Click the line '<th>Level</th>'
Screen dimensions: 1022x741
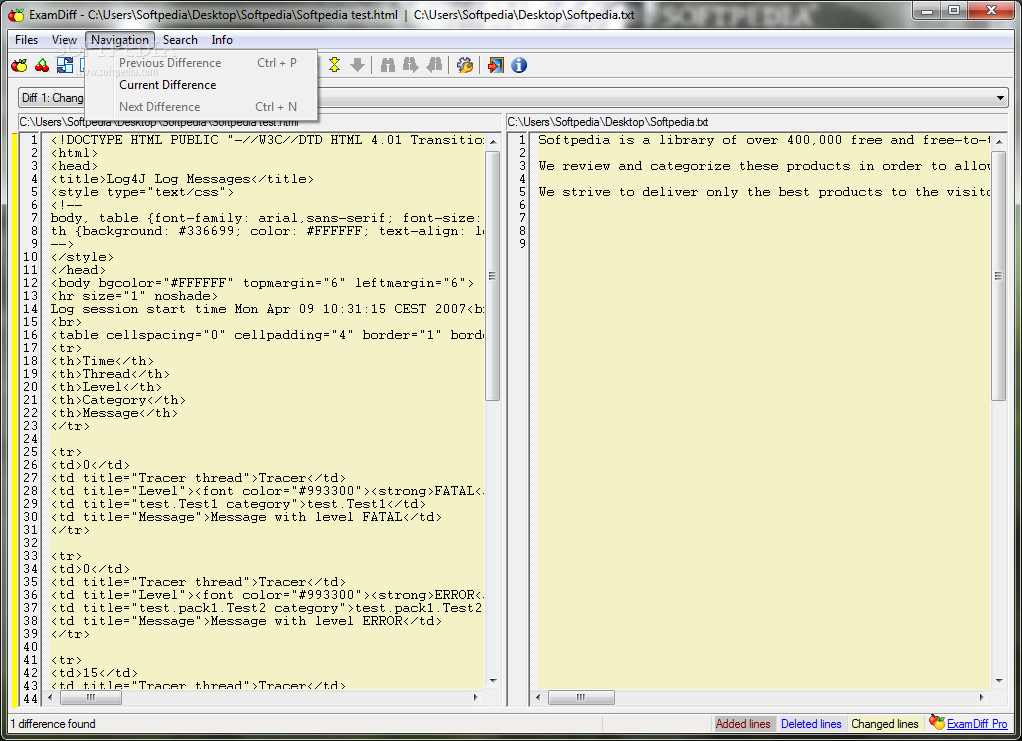tap(106, 386)
